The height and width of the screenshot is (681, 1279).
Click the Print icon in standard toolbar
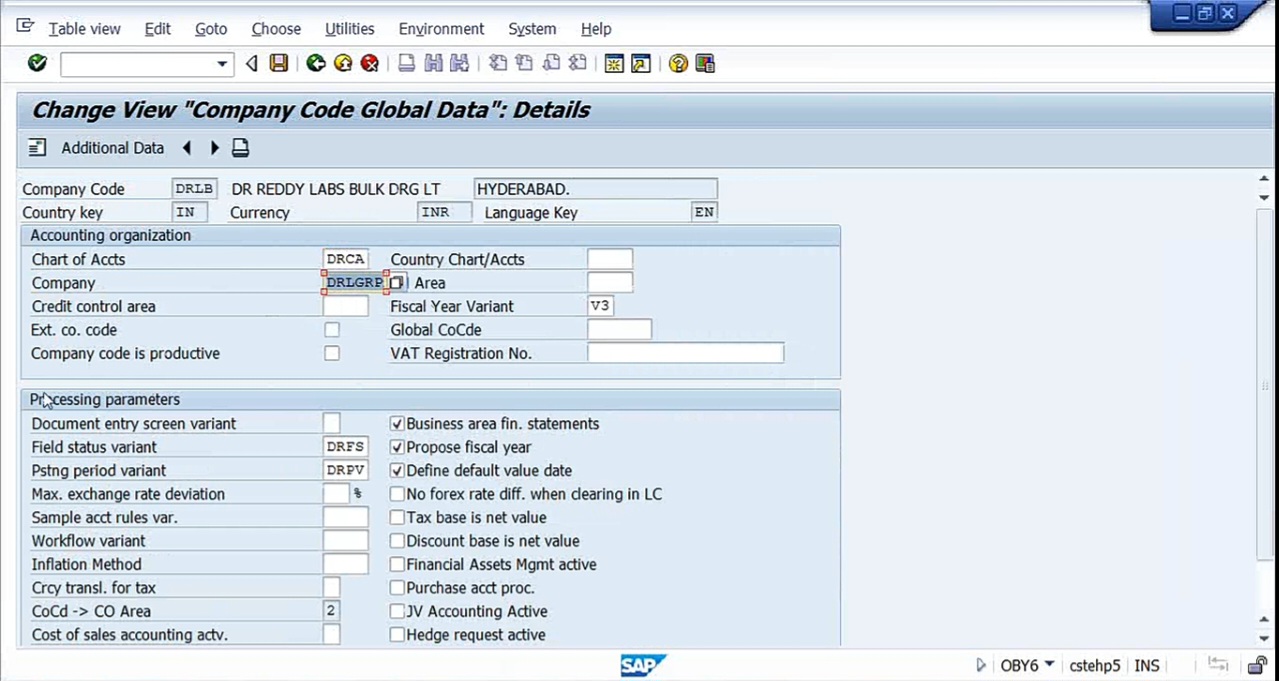pos(406,64)
